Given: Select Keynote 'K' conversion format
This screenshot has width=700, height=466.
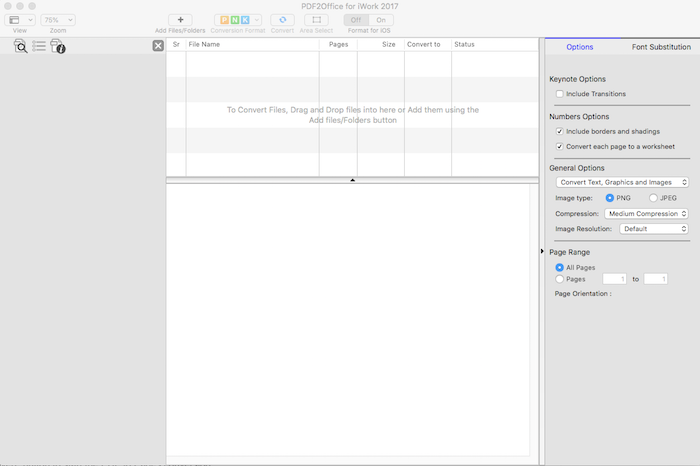Looking at the screenshot, I should point(245,20).
